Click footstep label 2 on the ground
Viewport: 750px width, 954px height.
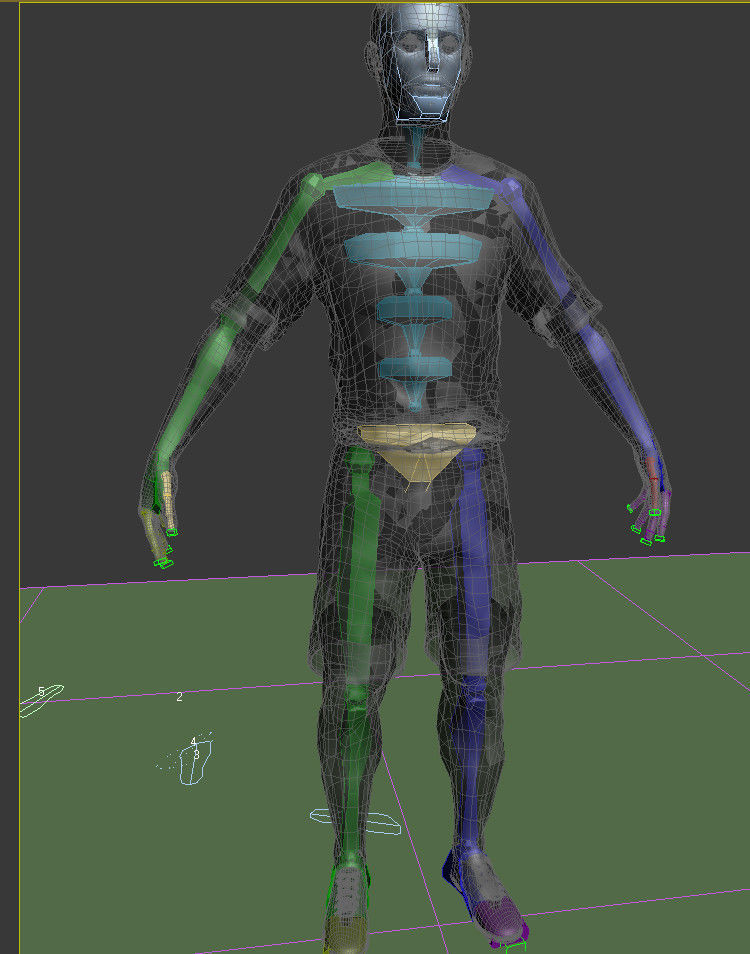point(179,697)
